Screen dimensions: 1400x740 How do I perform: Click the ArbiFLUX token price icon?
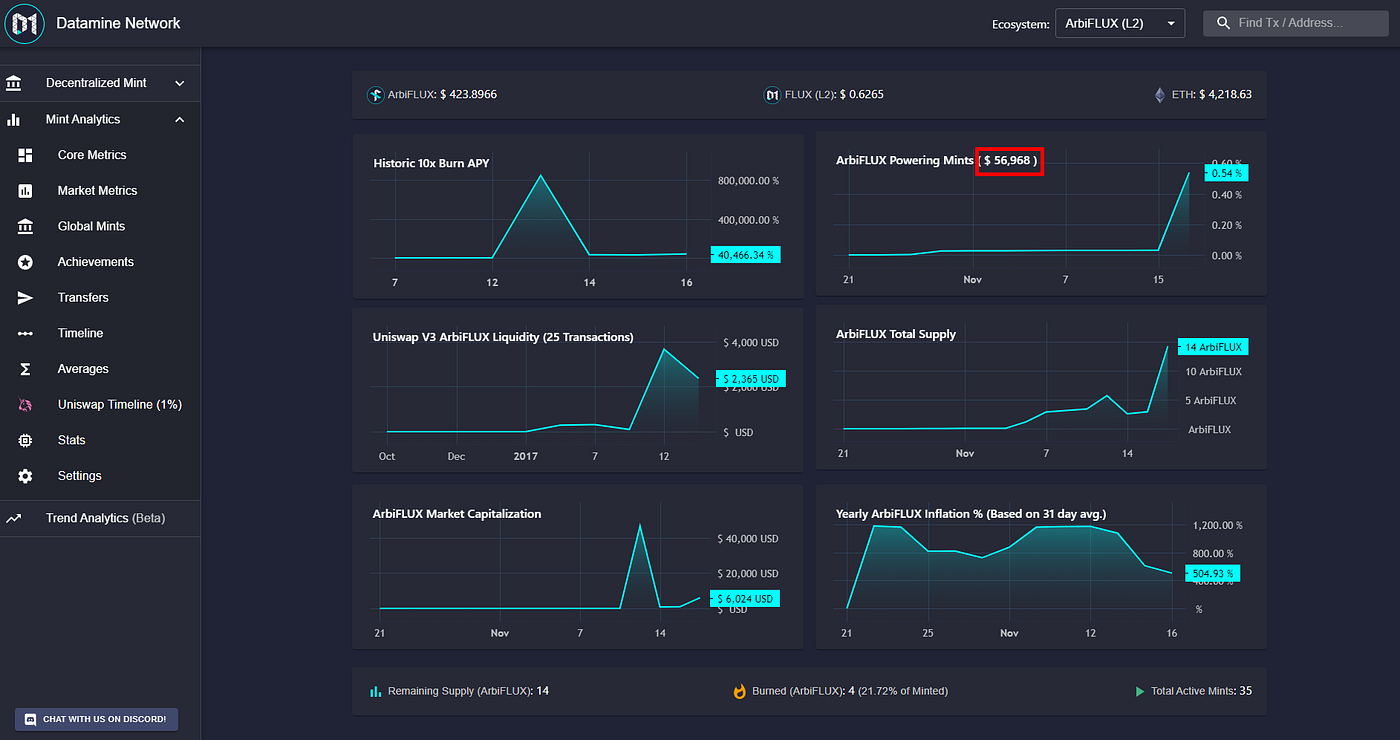[376, 95]
